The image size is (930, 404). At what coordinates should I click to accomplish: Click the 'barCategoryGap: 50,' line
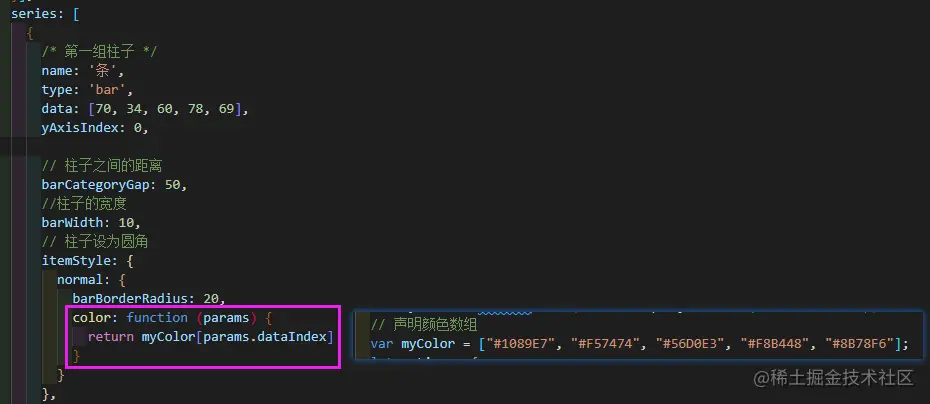click(x=114, y=184)
